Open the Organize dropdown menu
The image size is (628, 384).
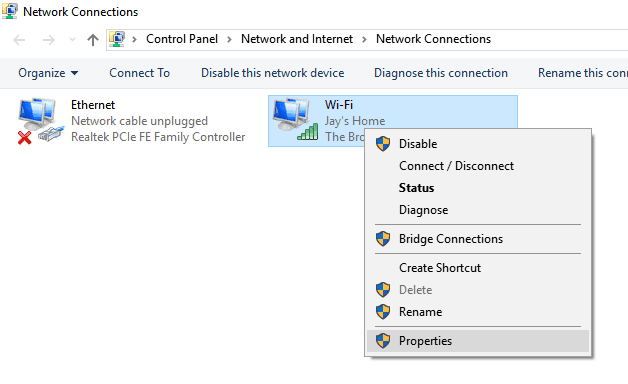point(48,73)
